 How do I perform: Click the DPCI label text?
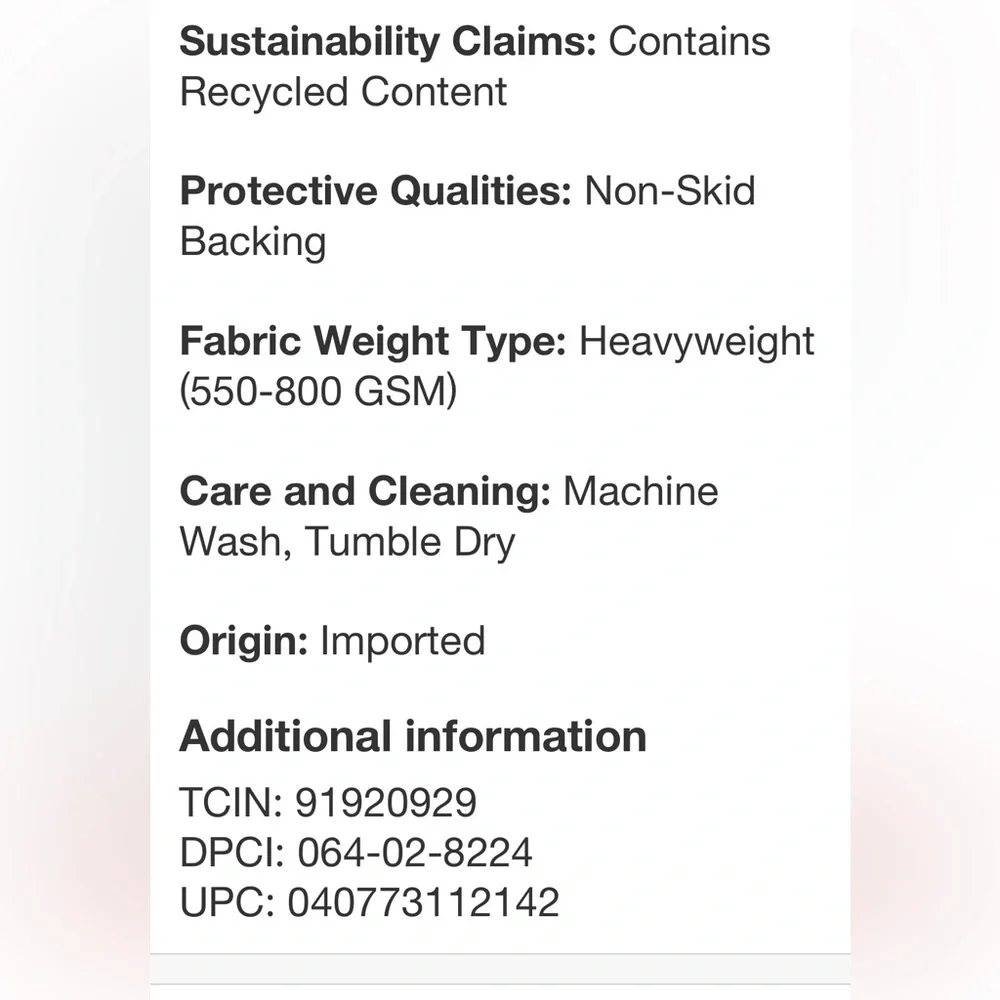click(x=232, y=852)
